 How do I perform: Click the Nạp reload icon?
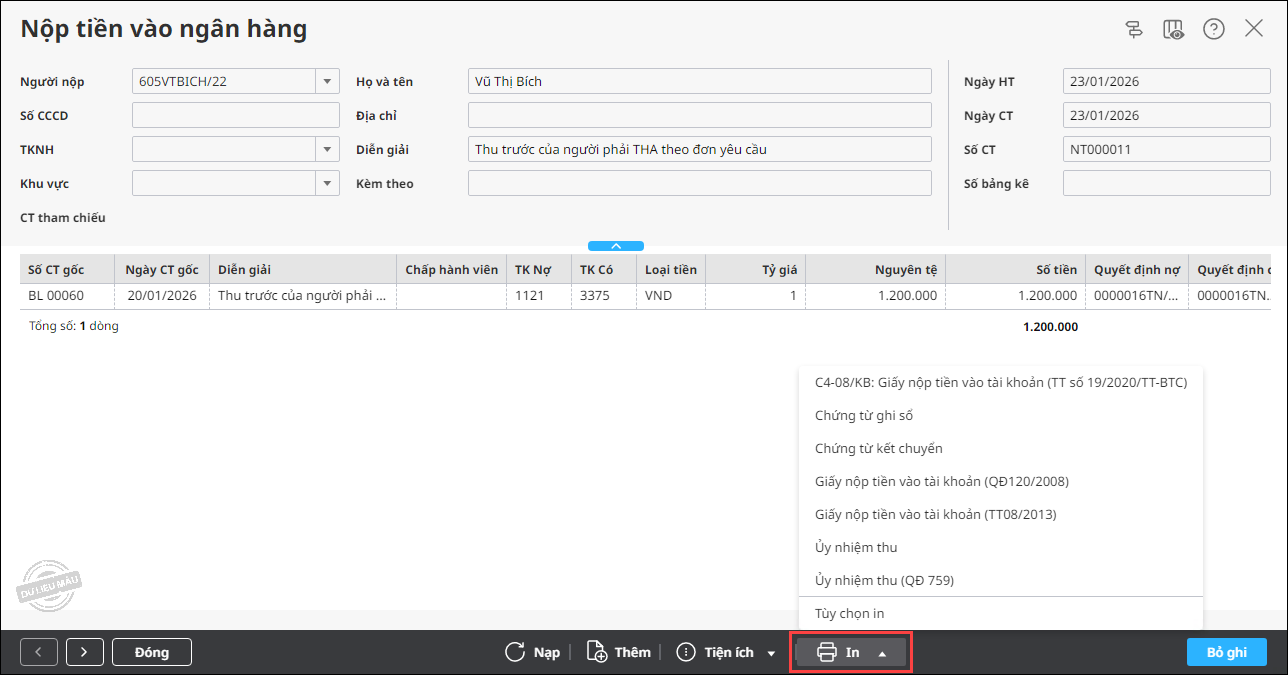515,652
